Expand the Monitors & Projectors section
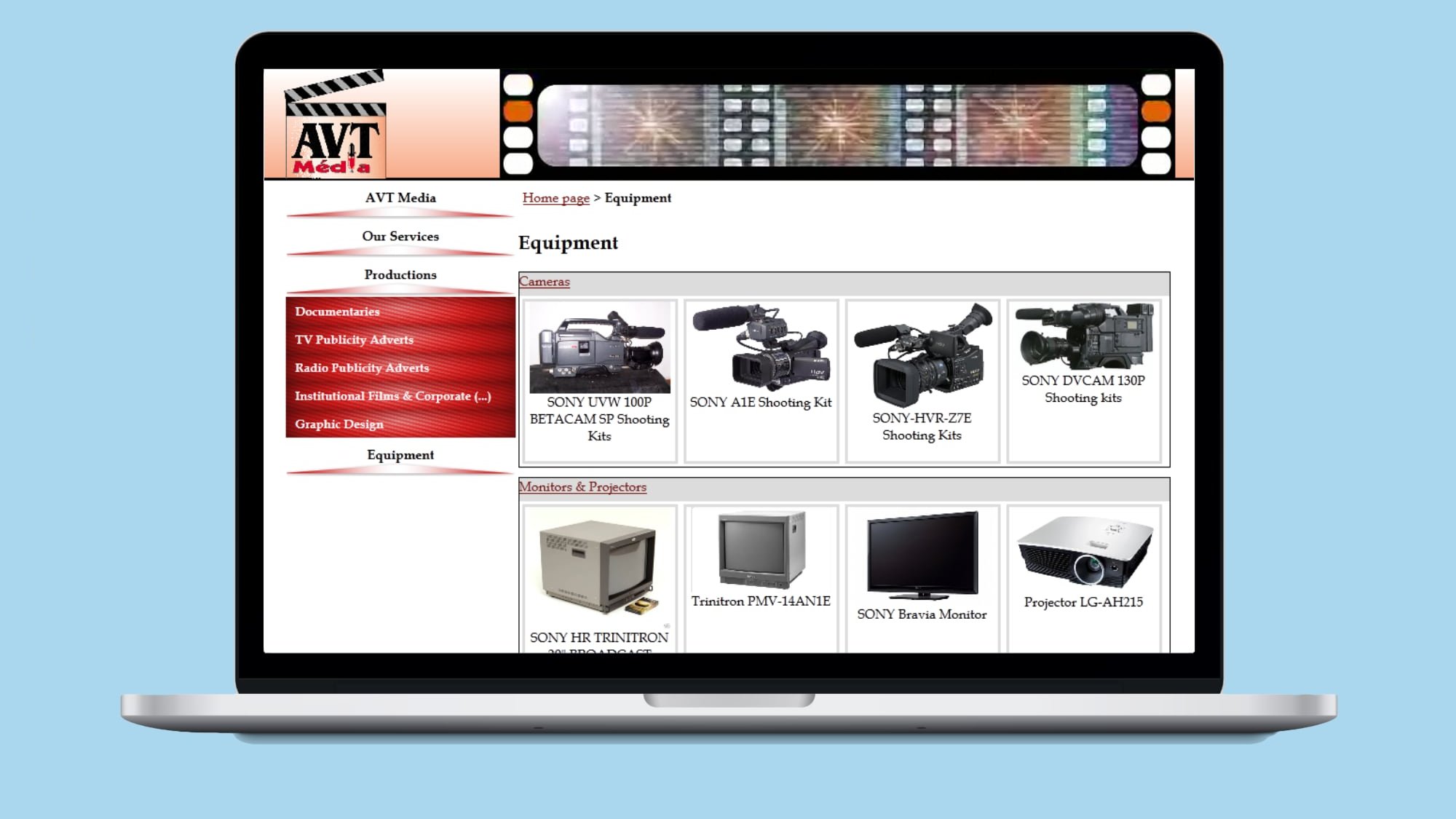Viewport: 1456px width, 819px height. pos(583,487)
